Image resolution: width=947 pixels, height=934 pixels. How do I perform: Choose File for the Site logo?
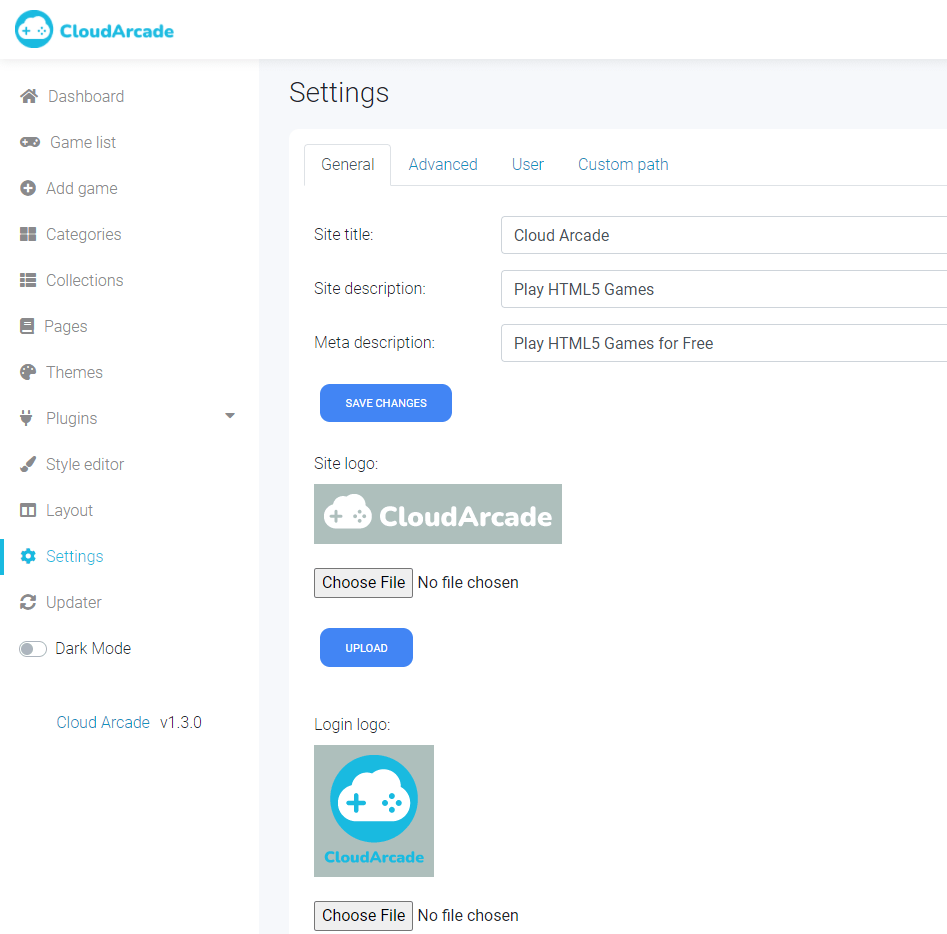363,582
